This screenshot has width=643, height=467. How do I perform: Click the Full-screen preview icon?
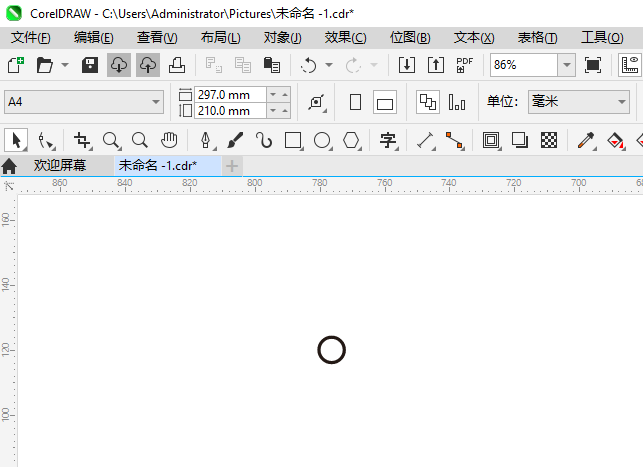(x=593, y=65)
